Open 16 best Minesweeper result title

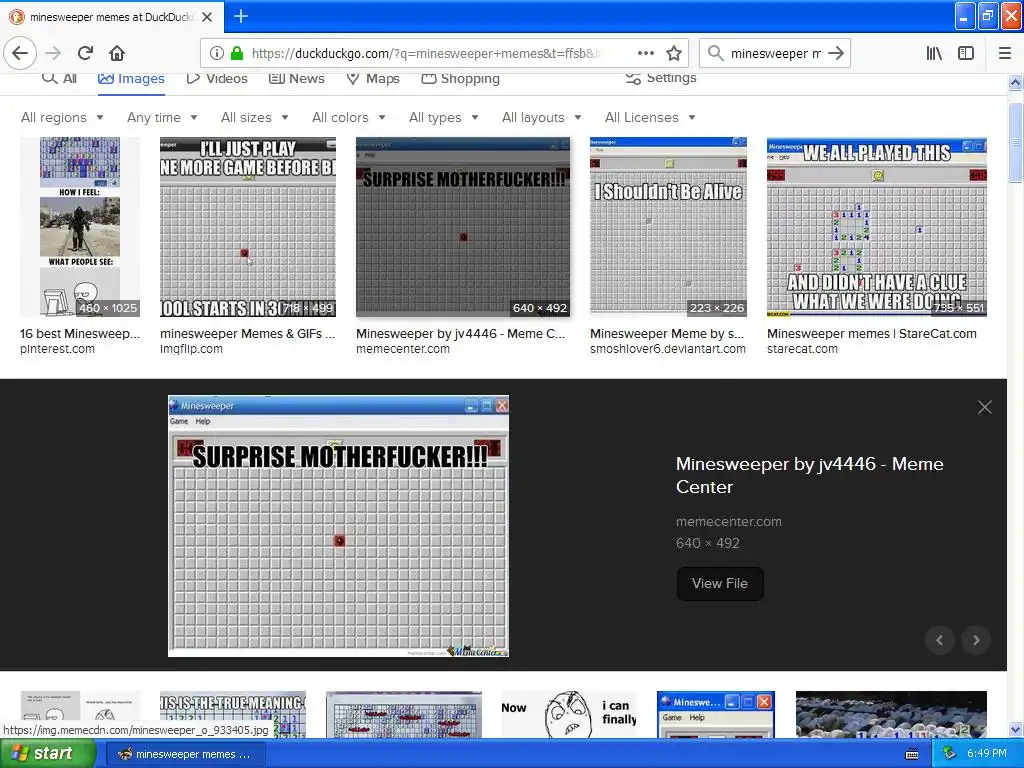80,334
